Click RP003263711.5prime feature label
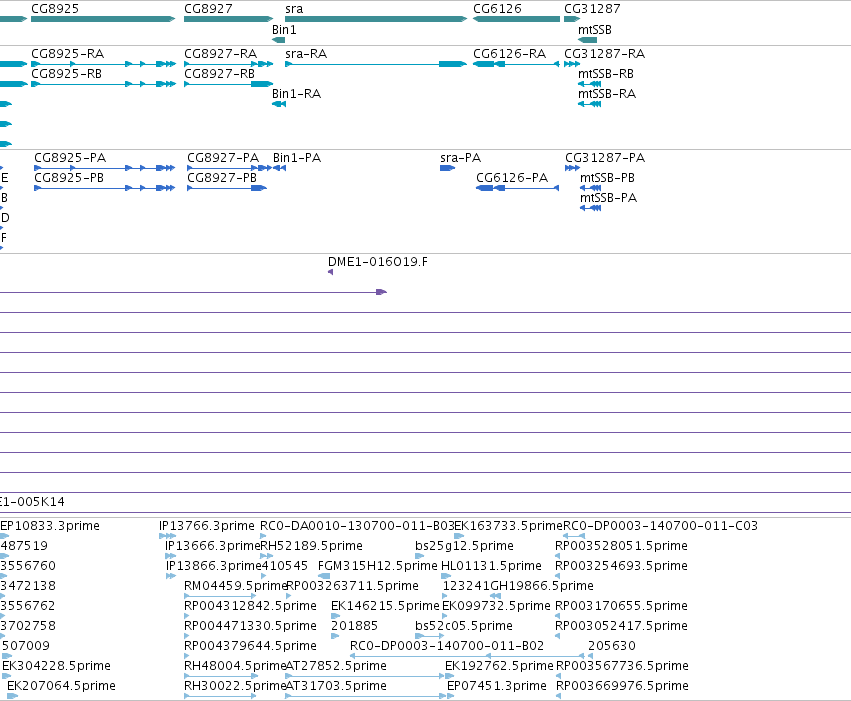 [353, 586]
